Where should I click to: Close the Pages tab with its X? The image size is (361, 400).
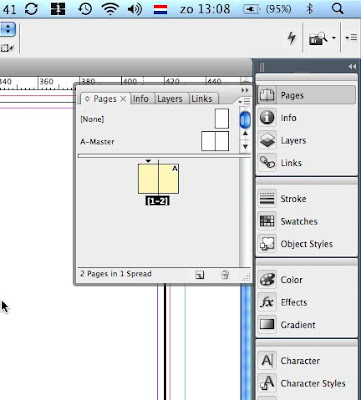pos(123,99)
